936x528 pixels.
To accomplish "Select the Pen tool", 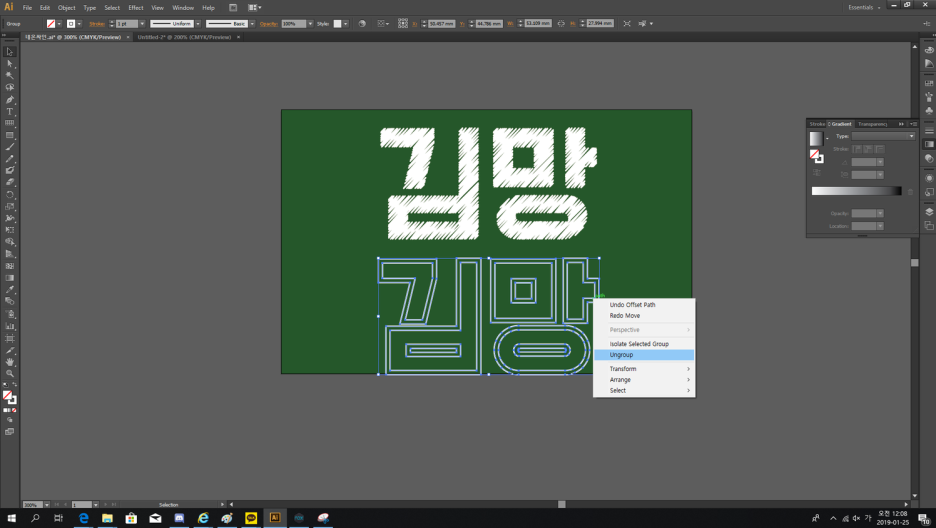I will (10, 100).
